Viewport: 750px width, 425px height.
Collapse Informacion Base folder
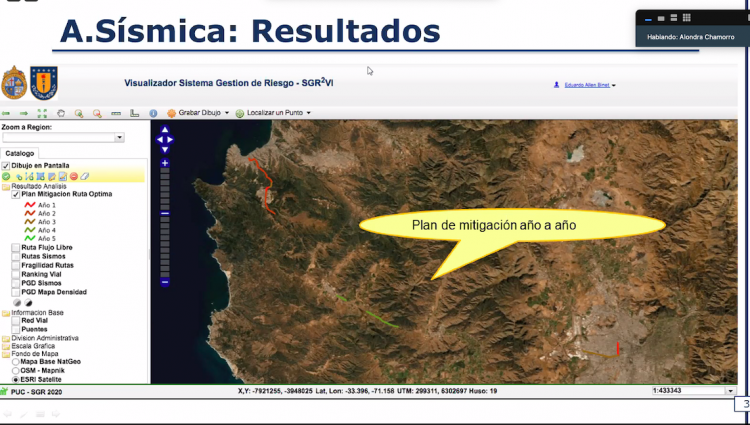click(6, 313)
